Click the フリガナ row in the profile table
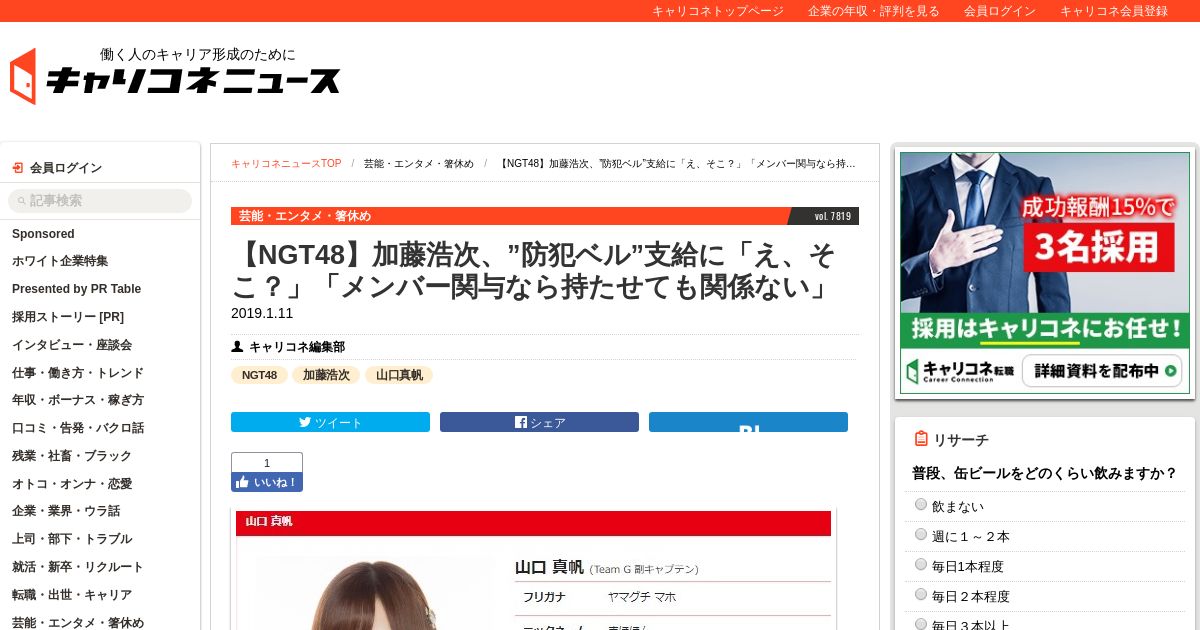Viewport: 1200px width, 630px height. point(673,597)
